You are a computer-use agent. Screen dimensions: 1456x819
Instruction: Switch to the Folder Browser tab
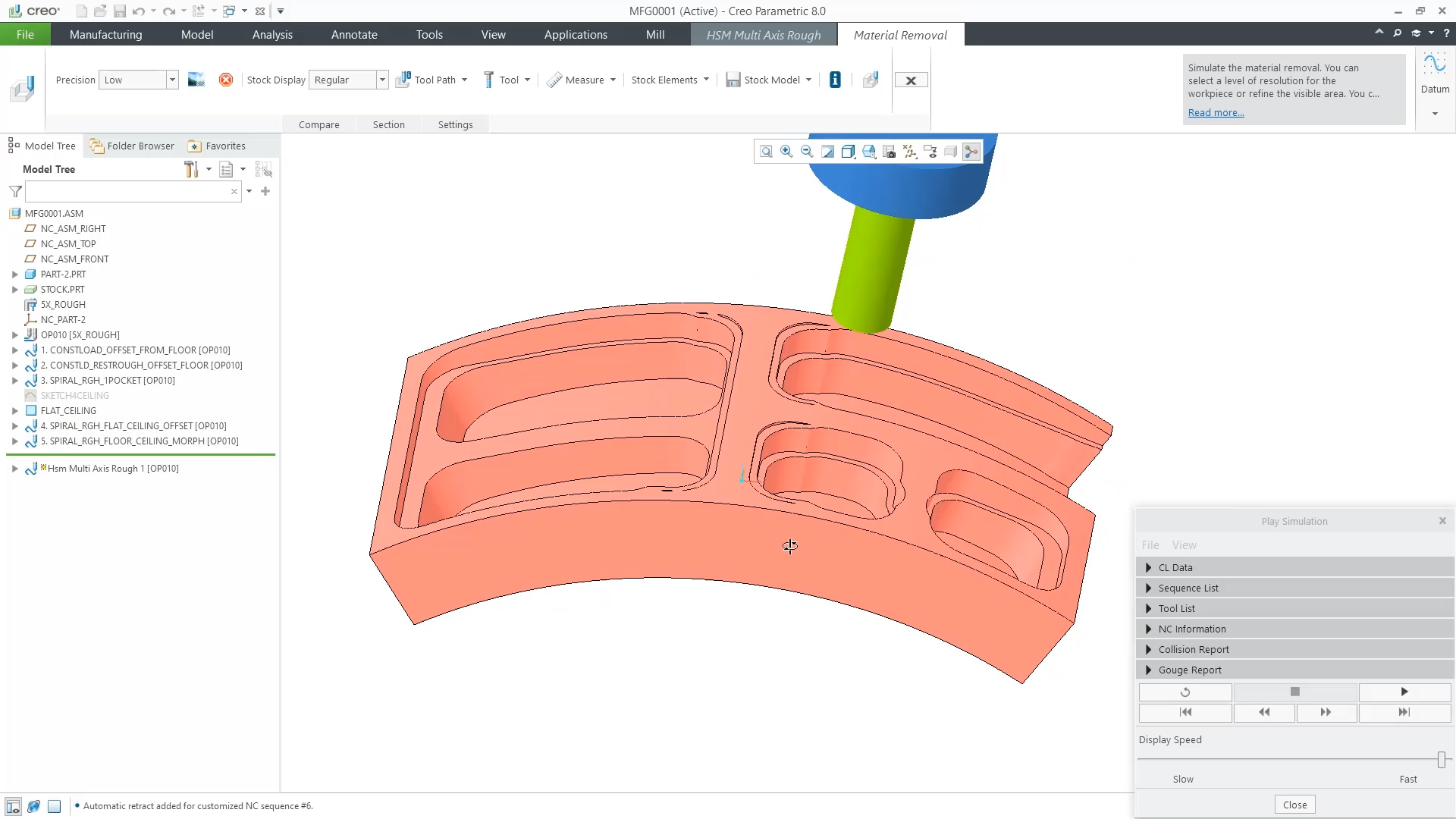click(132, 146)
